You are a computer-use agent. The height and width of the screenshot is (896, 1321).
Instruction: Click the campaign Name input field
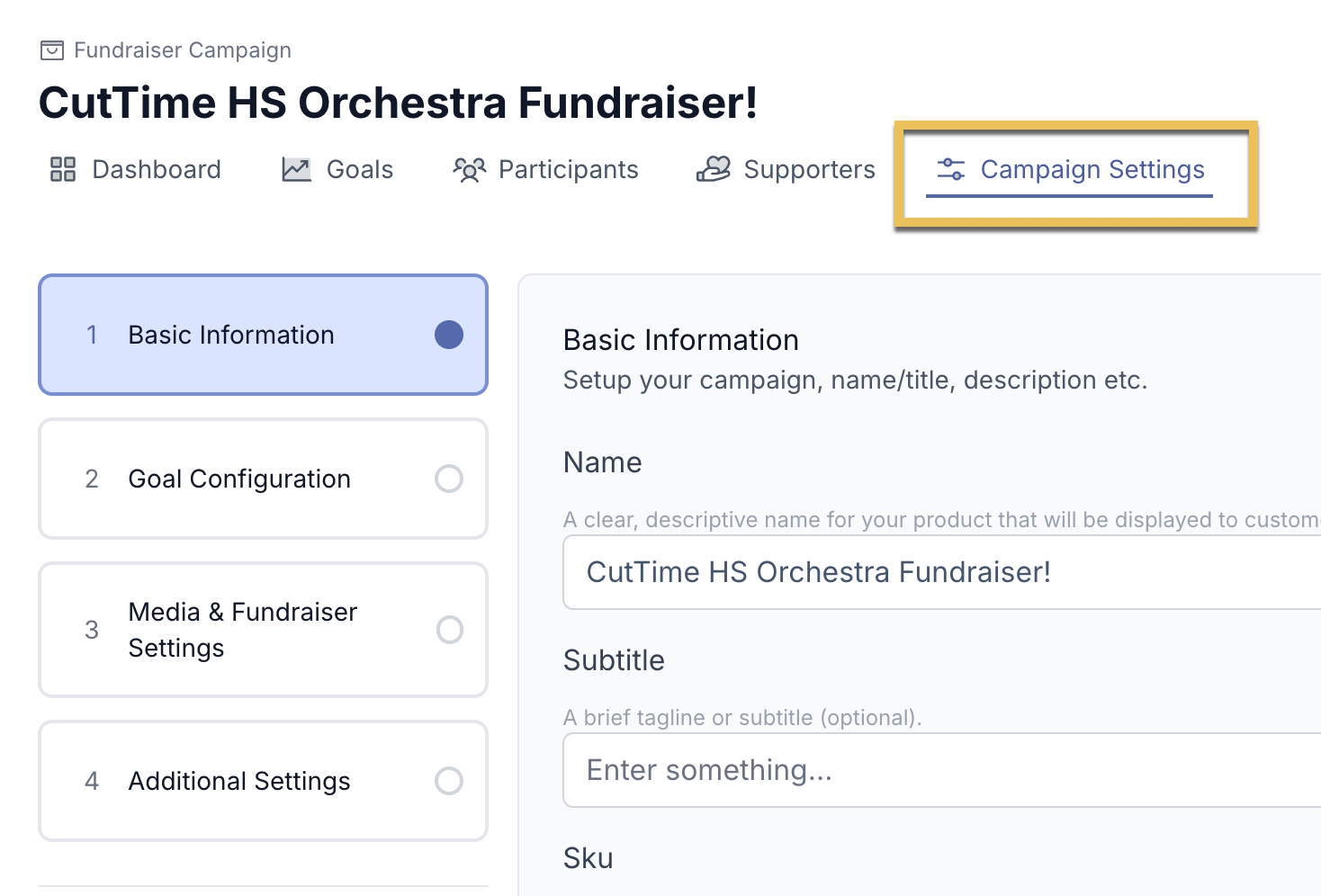(941, 572)
